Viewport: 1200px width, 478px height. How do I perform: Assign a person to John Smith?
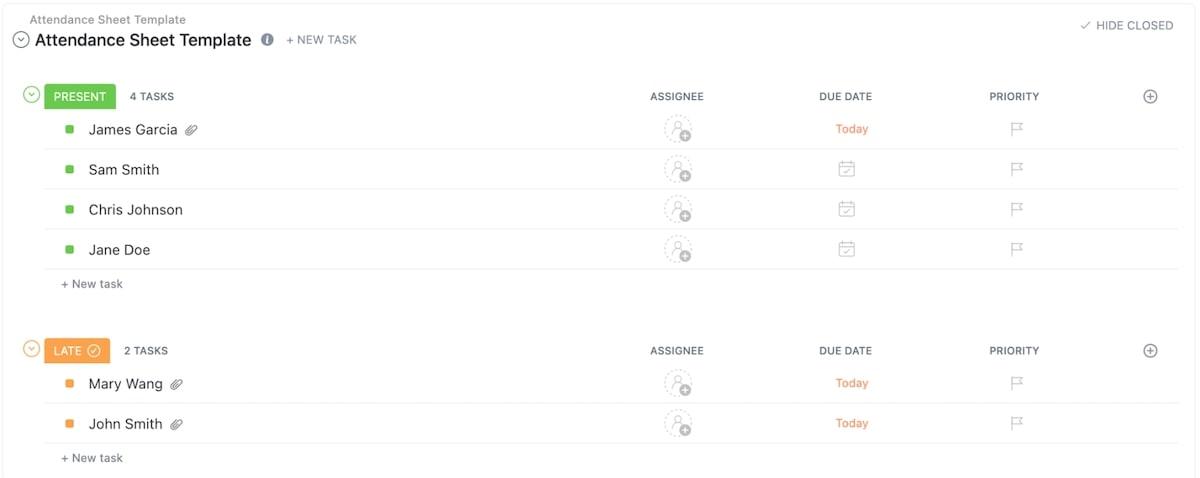678,424
